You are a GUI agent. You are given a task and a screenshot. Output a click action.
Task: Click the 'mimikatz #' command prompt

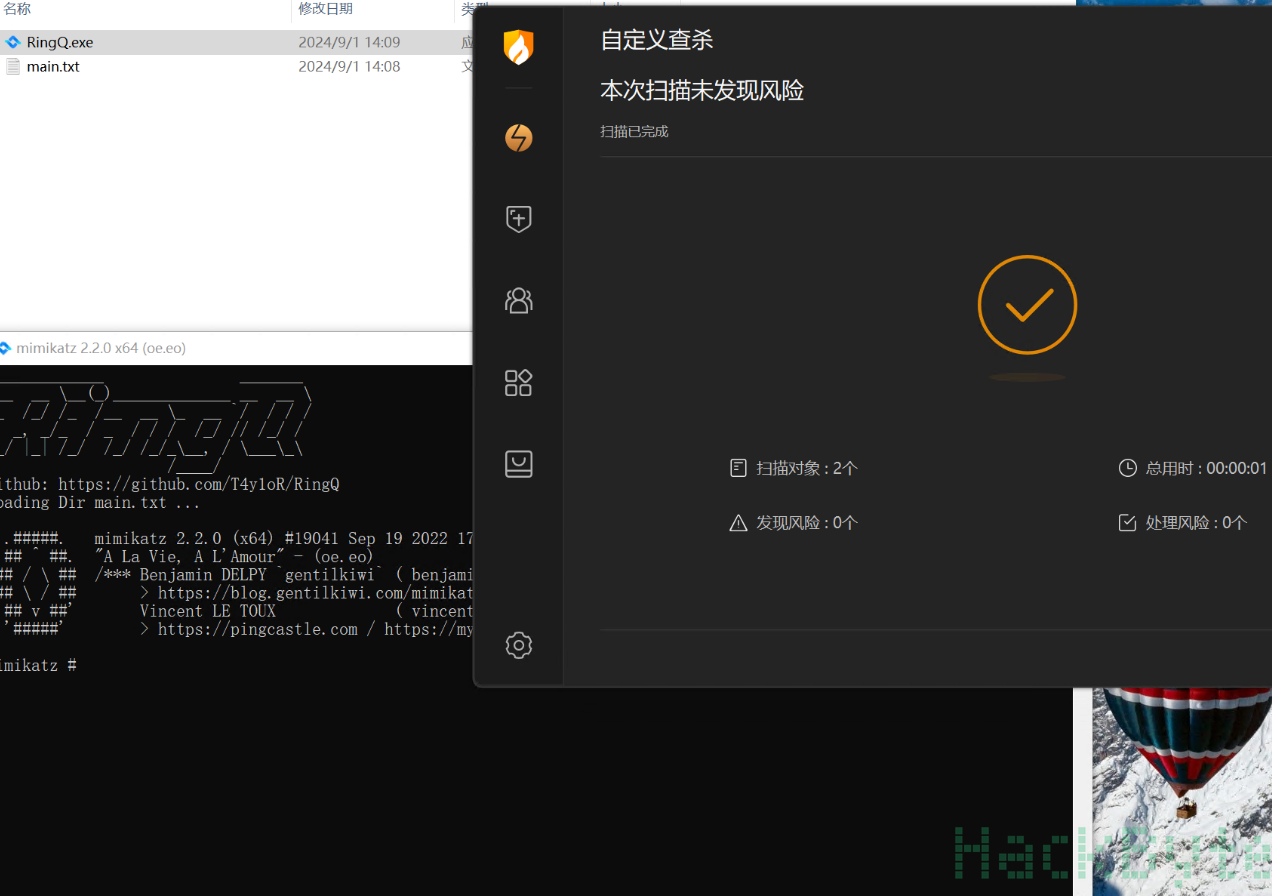(x=39, y=665)
